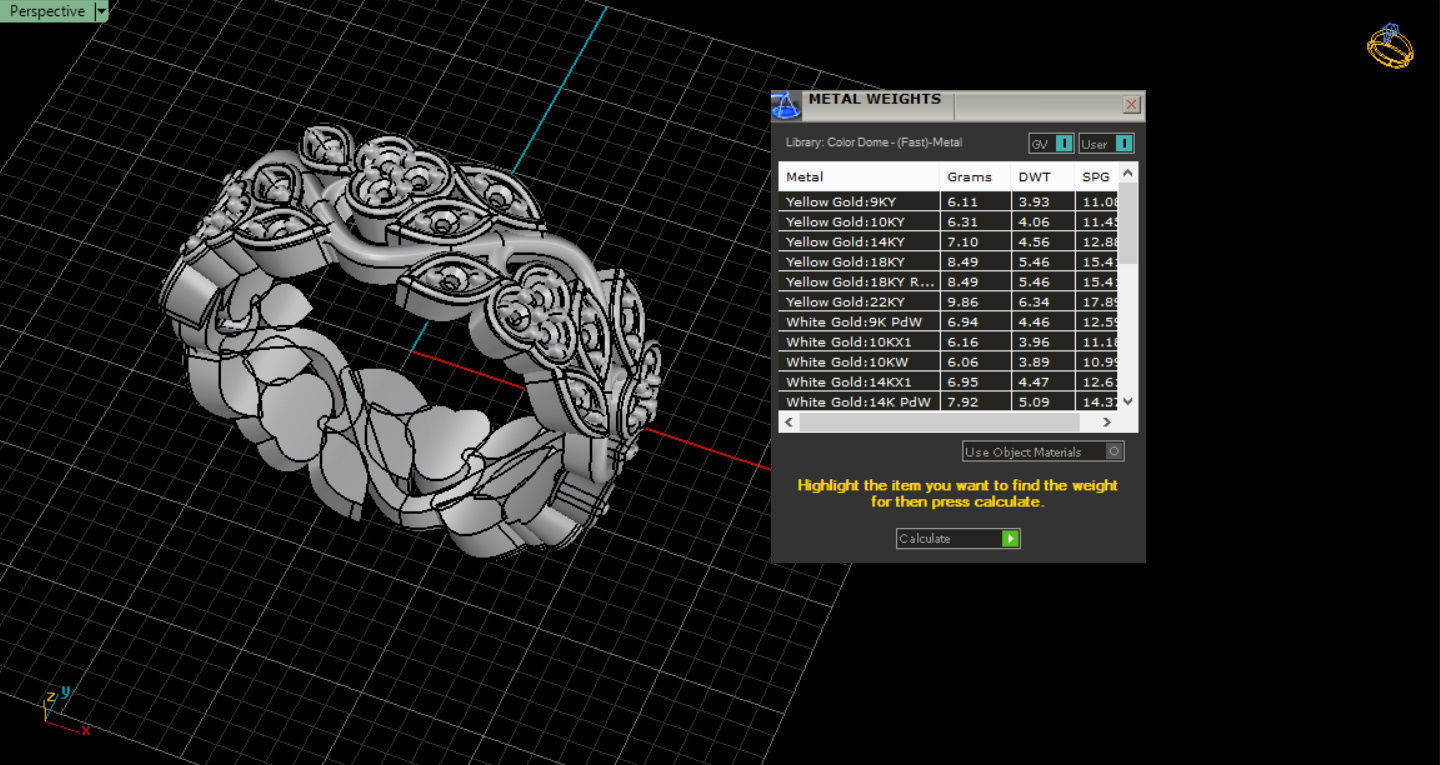This screenshot has height=765, width=1440.
Task: Click the Metal column header
Action: click(859, 177)
